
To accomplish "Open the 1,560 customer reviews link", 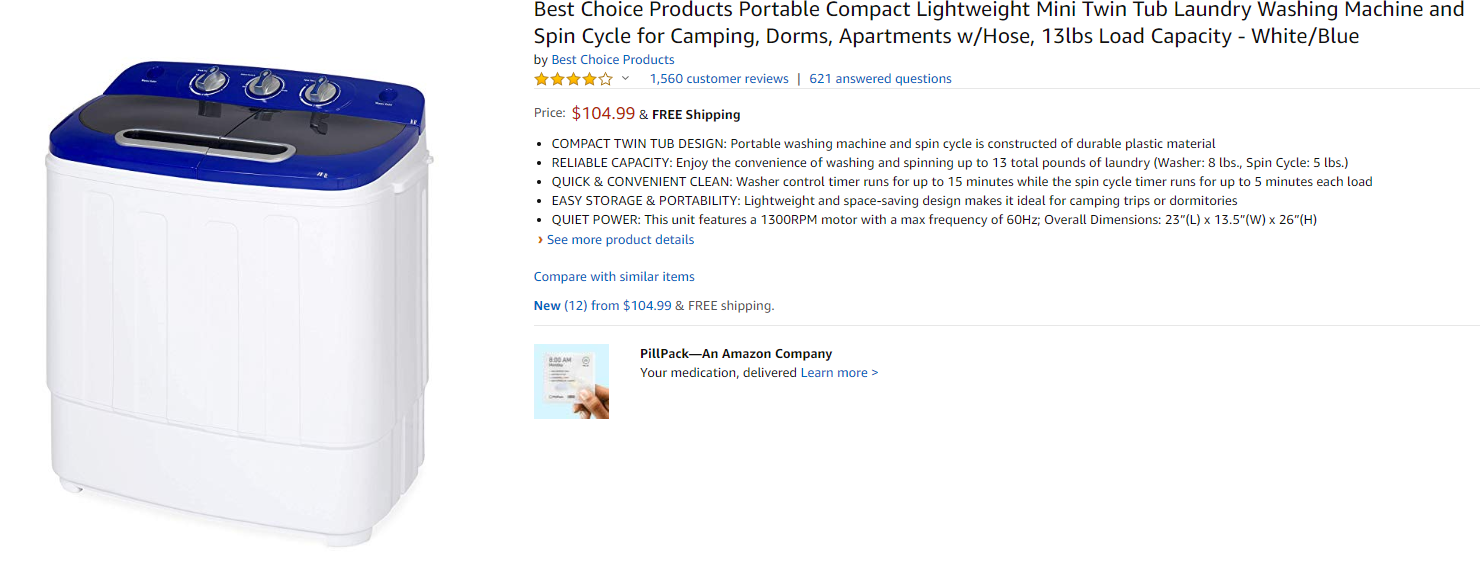I will click(x=719, y=79).
